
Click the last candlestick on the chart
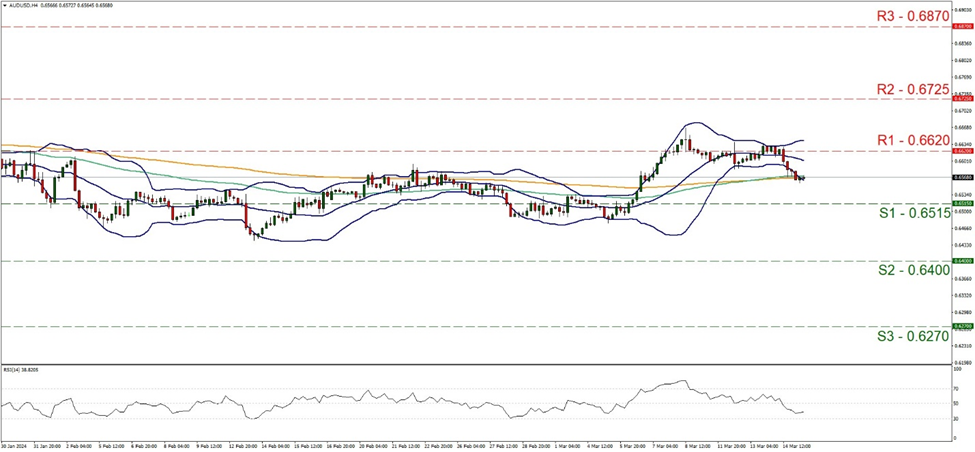pyautogui.click(x=804, y=178)
